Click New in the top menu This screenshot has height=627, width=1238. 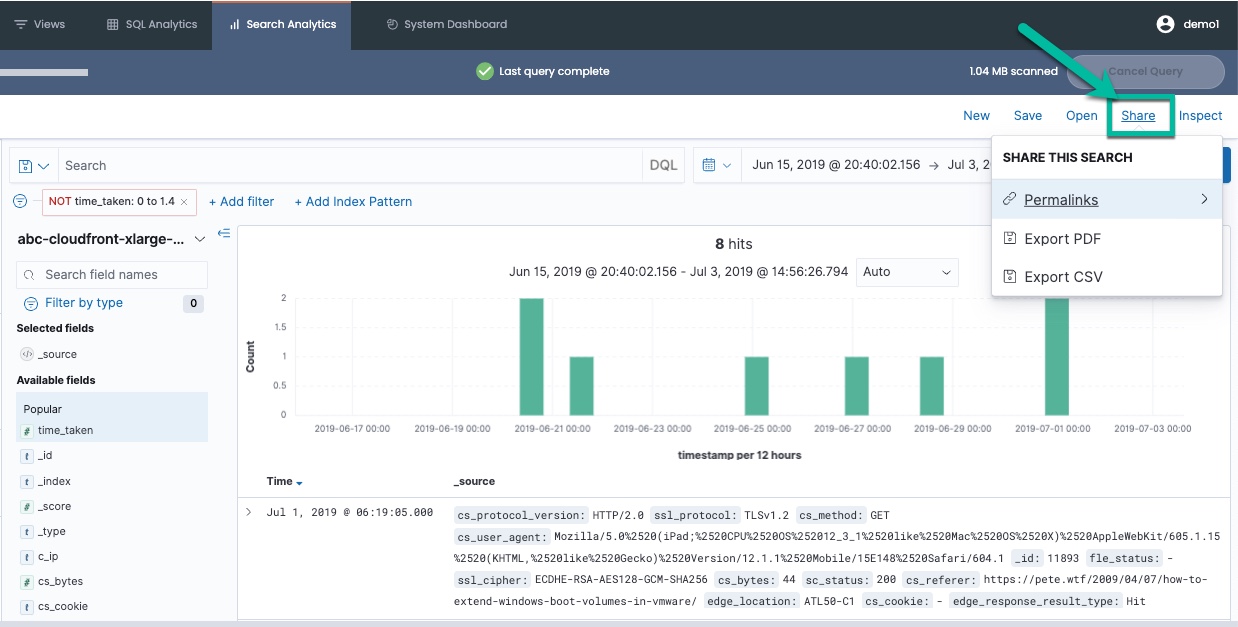tap(976, 116)
